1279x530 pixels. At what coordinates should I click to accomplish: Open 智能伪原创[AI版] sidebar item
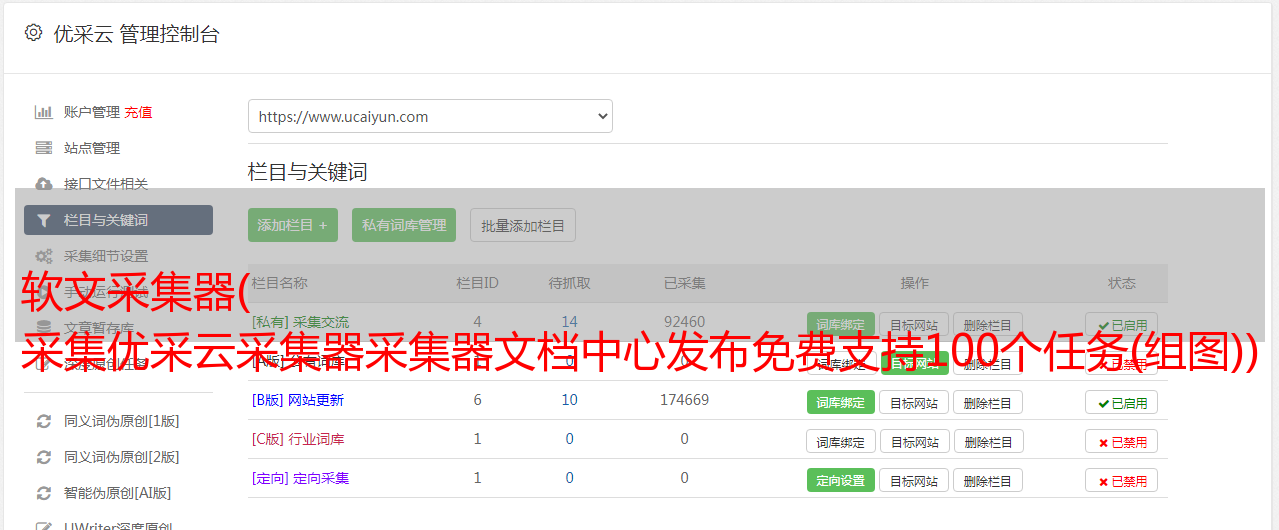click(118, 493)
